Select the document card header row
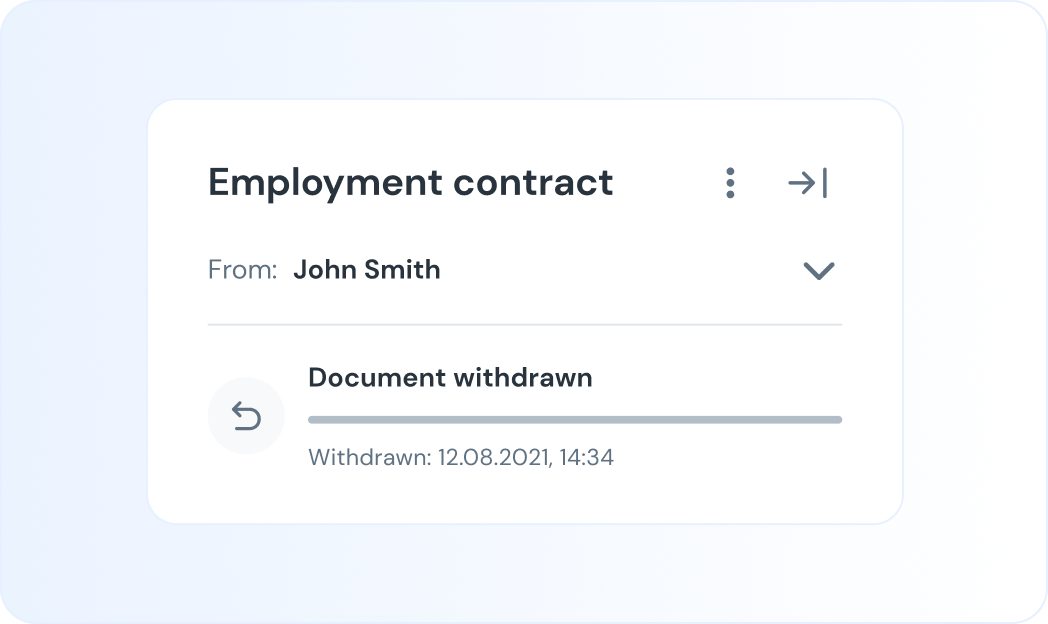This screenshot has width=1048, height=624. point(520,183)
